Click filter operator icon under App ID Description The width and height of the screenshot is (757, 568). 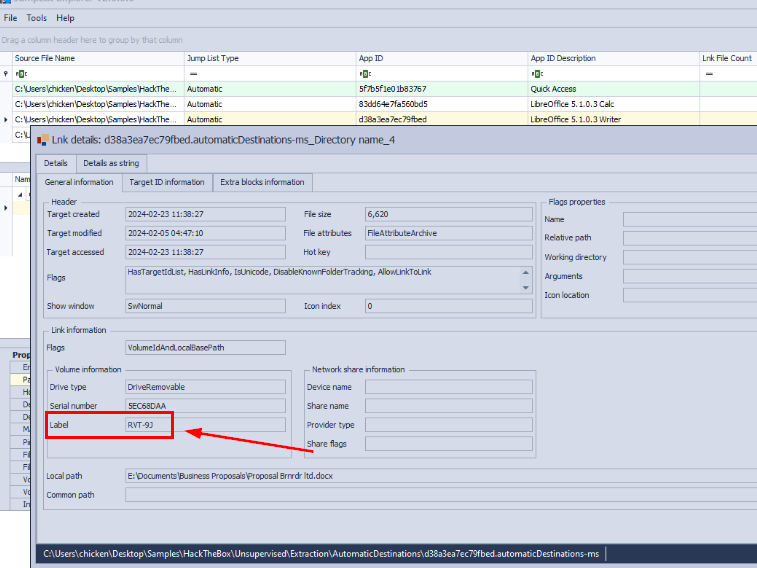click(536, 74)
